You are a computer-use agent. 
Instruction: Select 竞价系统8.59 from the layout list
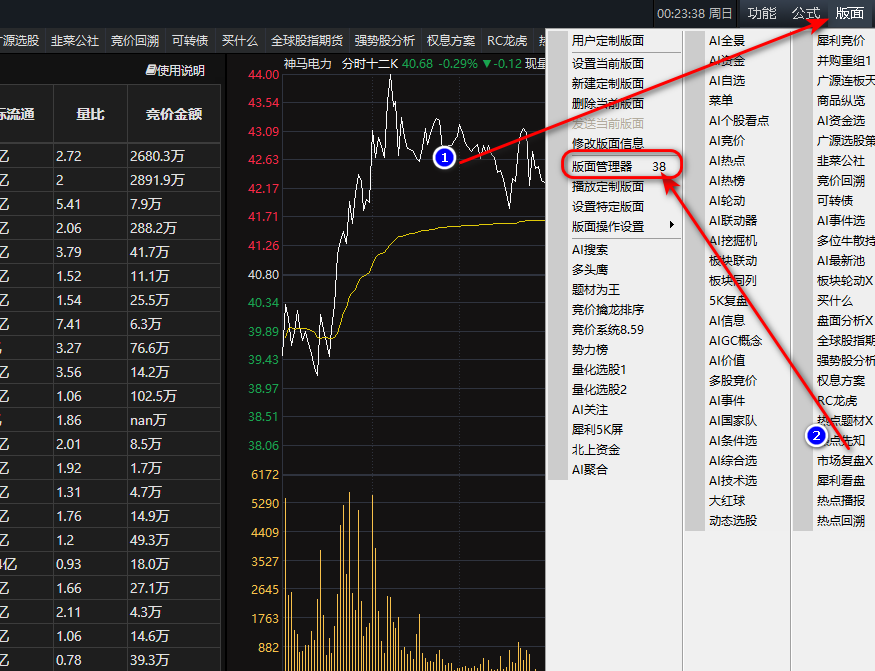608,329
